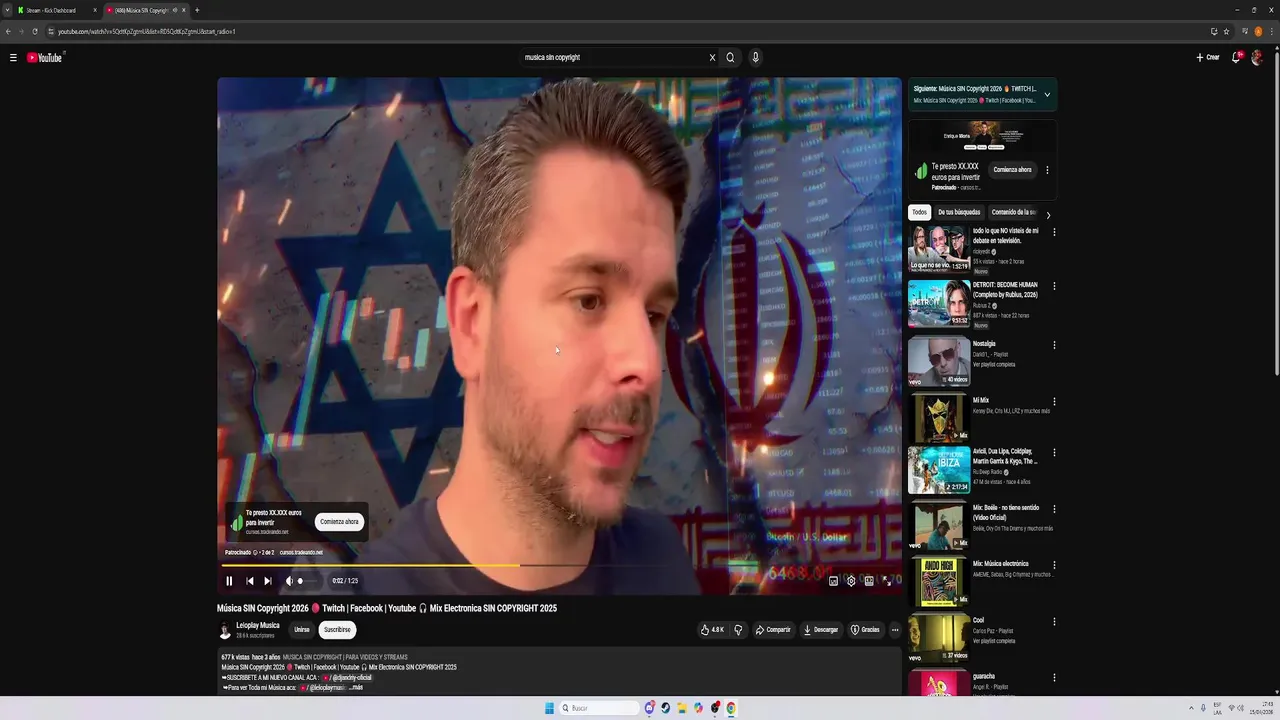Open options for the Avicii, Dua Lipa video
This screenshot has width=1280, height=720.
pyautogui.click(x=1054, y=452)
